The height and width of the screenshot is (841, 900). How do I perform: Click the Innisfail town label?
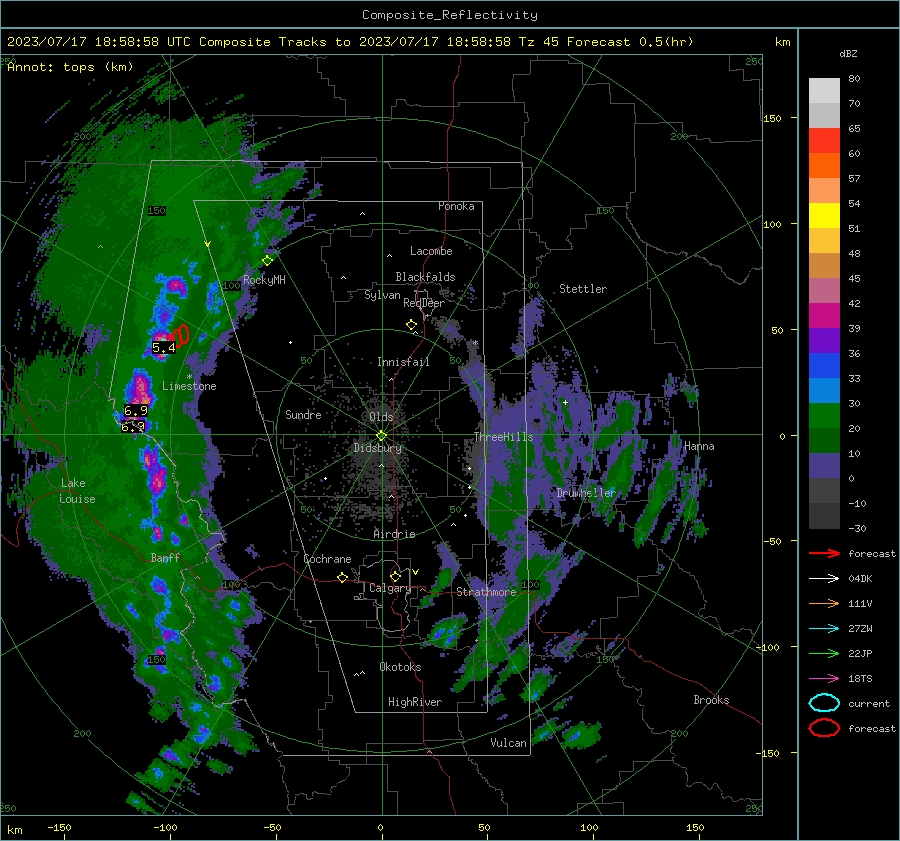[x=403, y=362]
